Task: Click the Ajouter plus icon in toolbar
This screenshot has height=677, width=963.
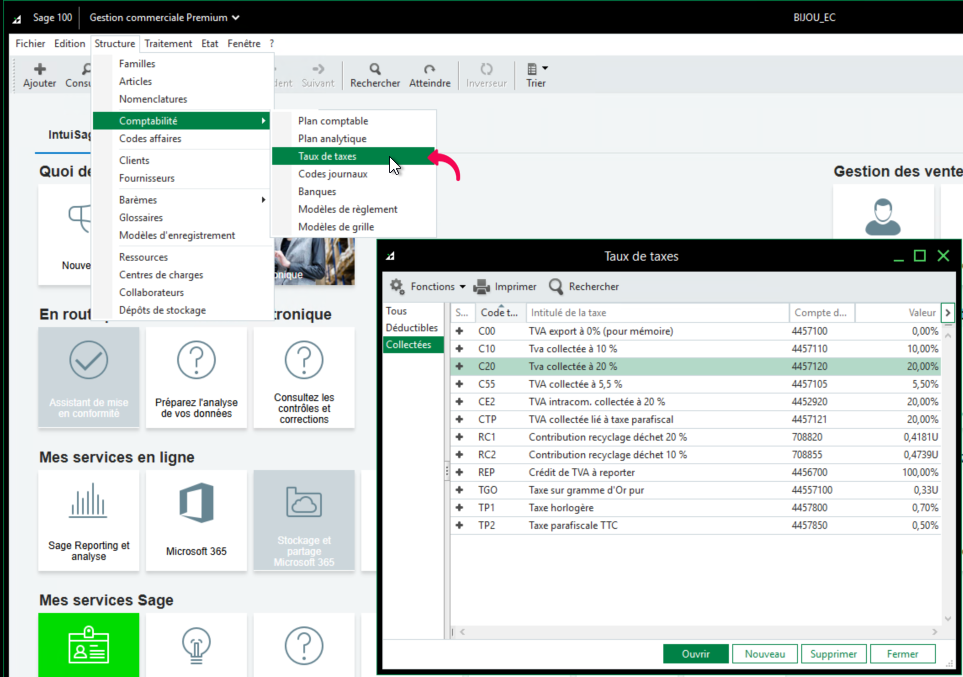Action: coord(40,69)
